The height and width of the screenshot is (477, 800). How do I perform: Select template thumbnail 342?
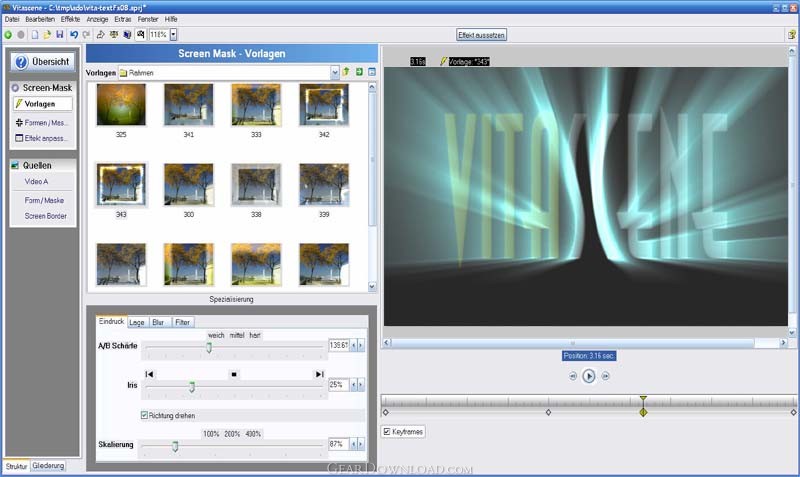[x=324, y=105]
